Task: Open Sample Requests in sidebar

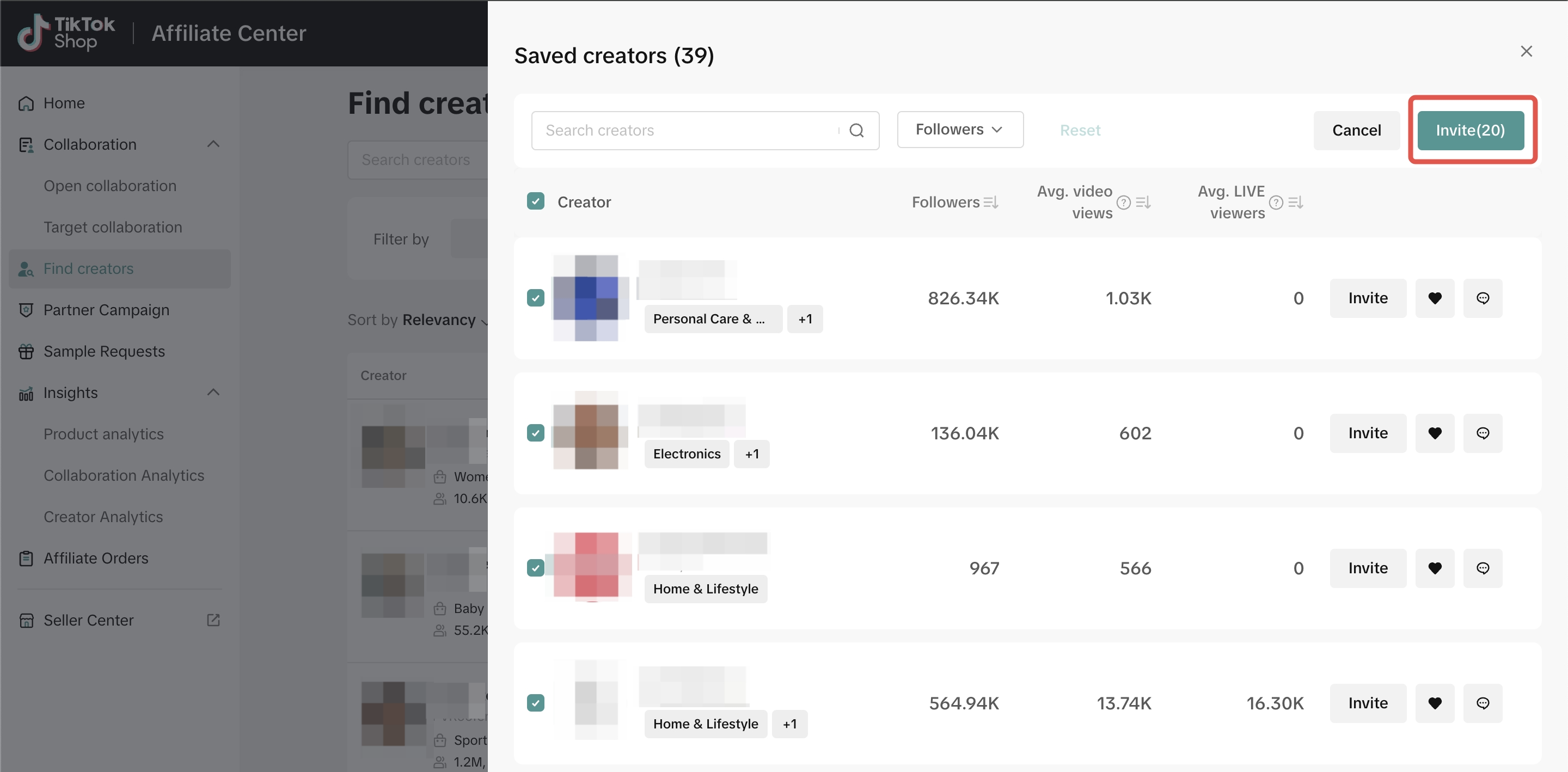Action: coord(104,351)
